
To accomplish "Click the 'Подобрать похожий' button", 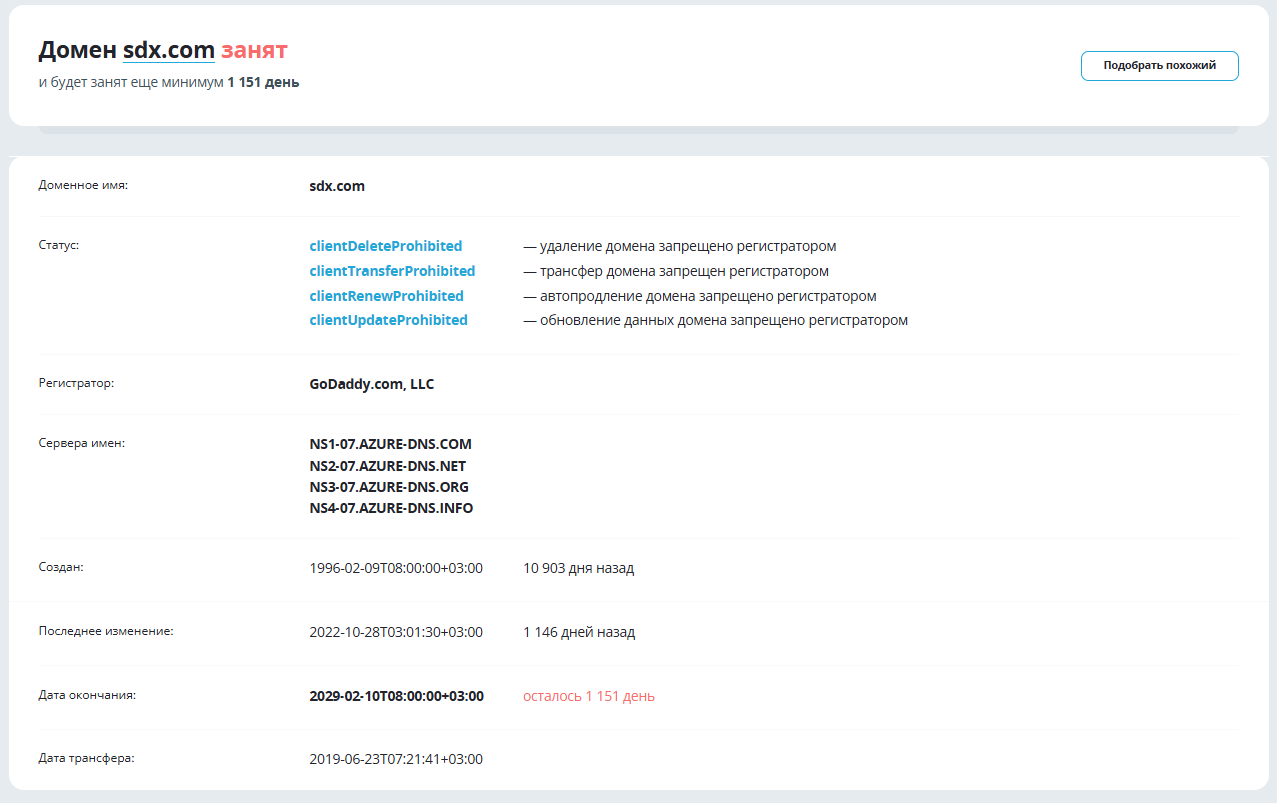I will point(1159,66).
